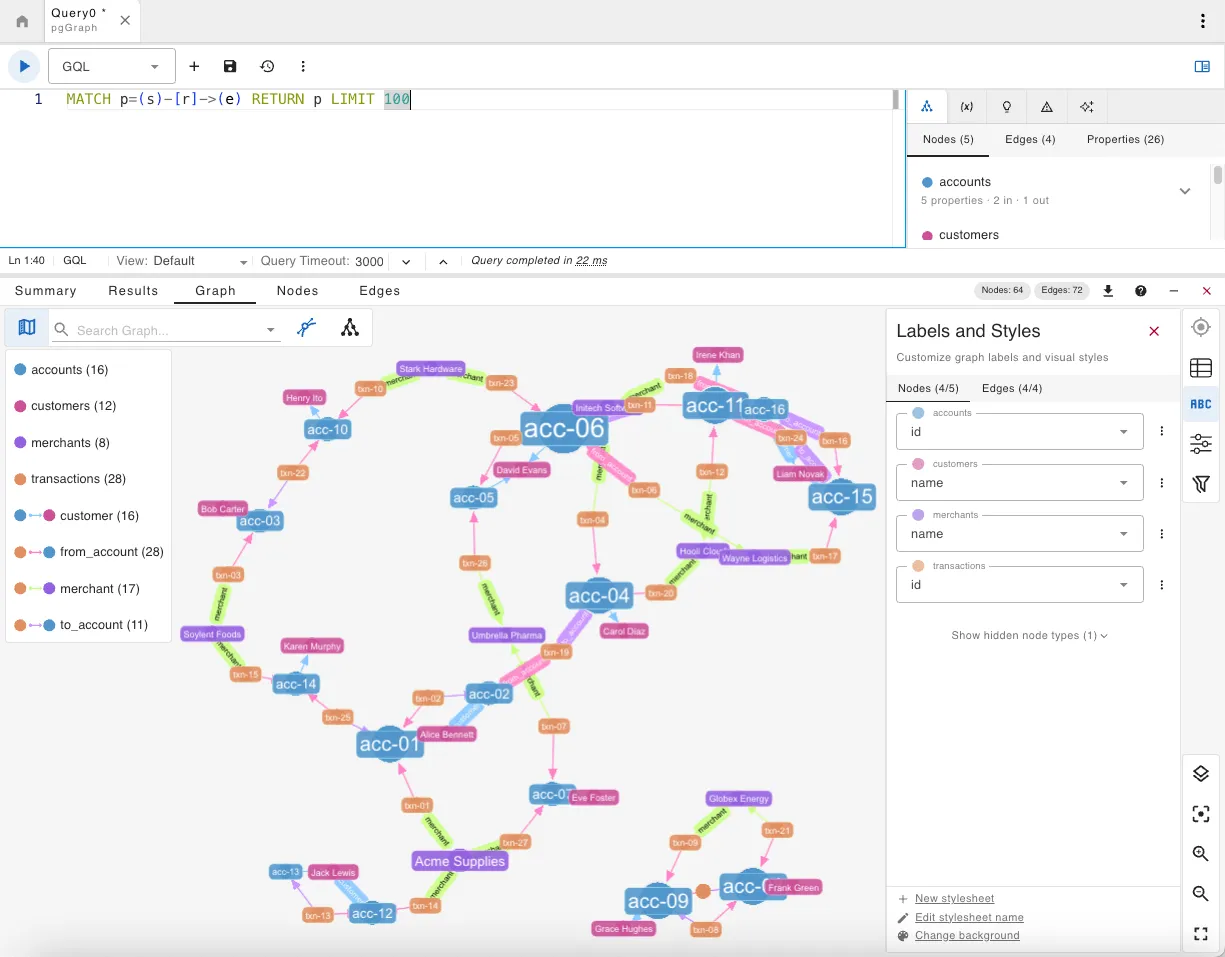The width and height of the screenshot is (1225, 957).
Task: Open query history clock icon
Action: click(267, 66)
